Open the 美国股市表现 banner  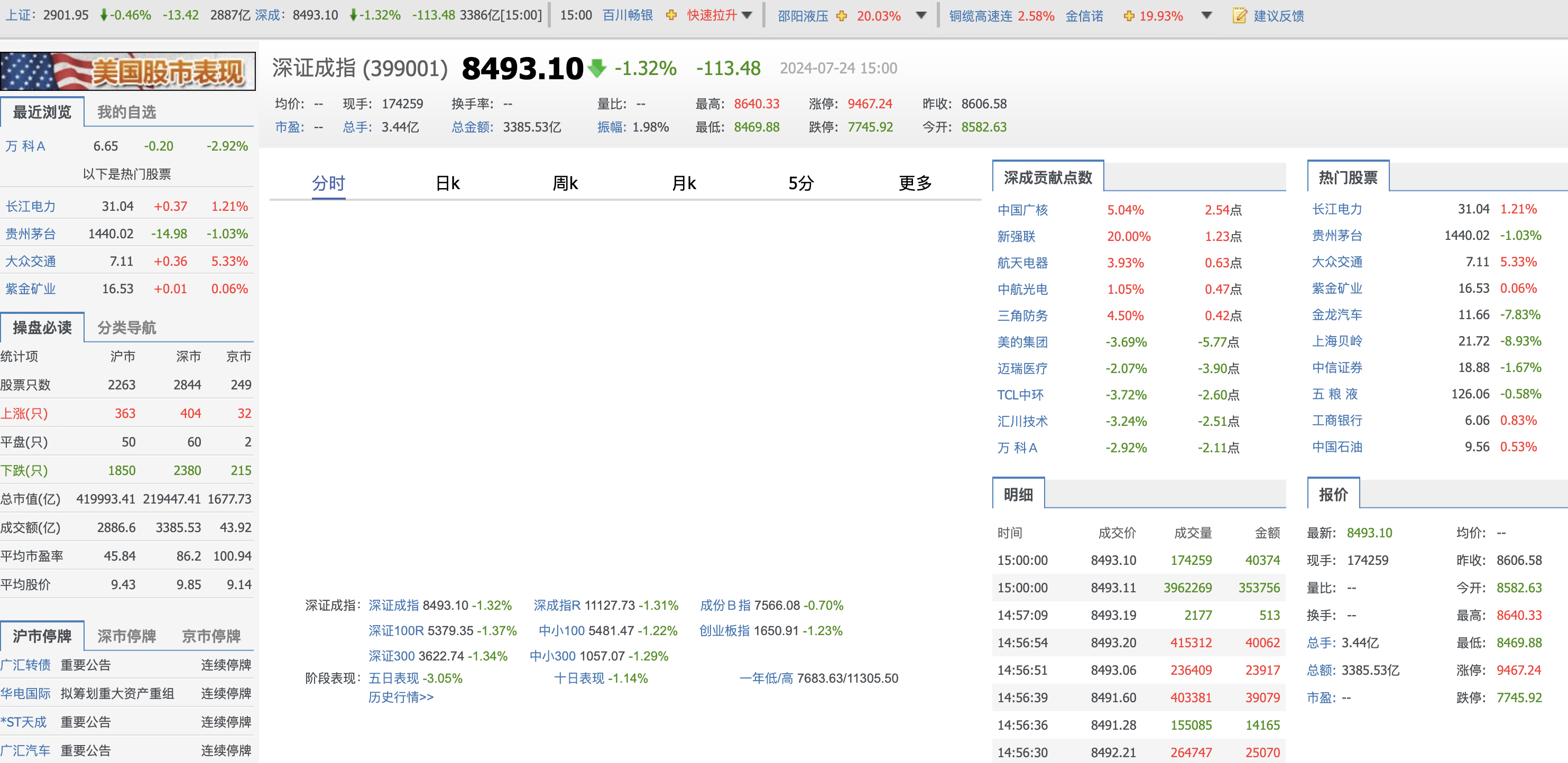pos(127,71)
